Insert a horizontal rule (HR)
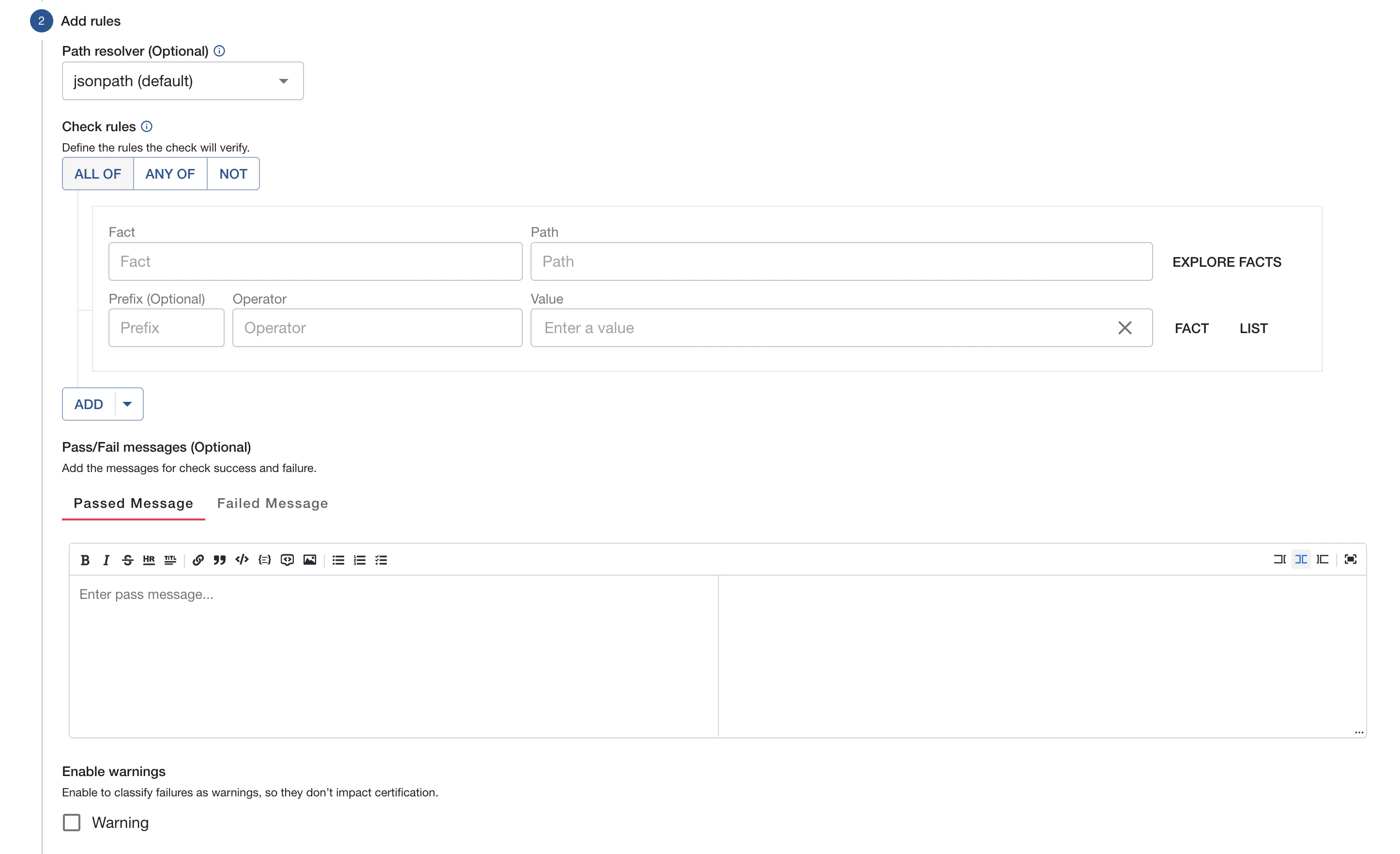The width and height of the screenshot is (1400, 854). click(x=149, y=560)
